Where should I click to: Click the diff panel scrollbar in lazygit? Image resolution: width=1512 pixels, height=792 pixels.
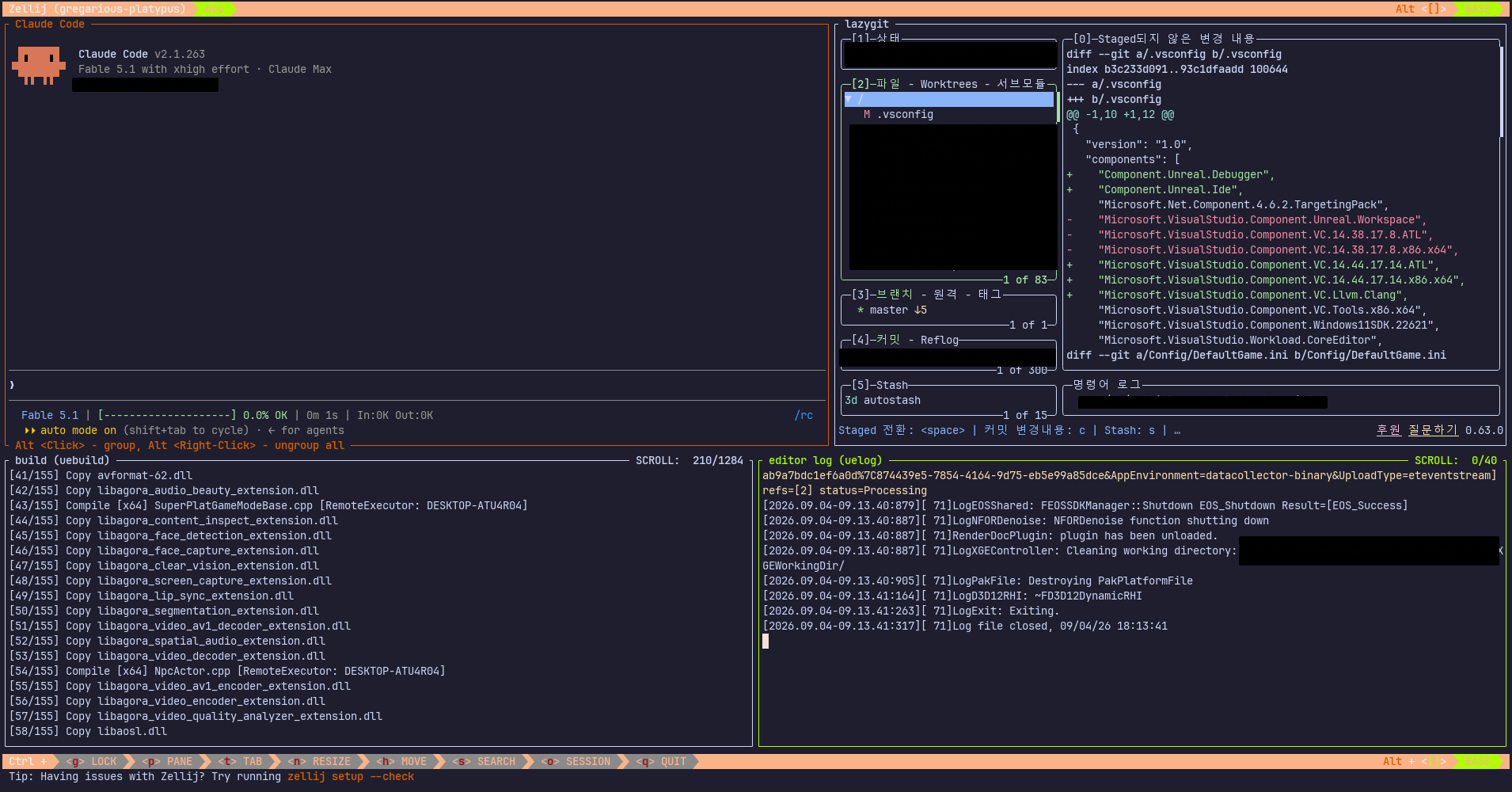pos(1501,92)
